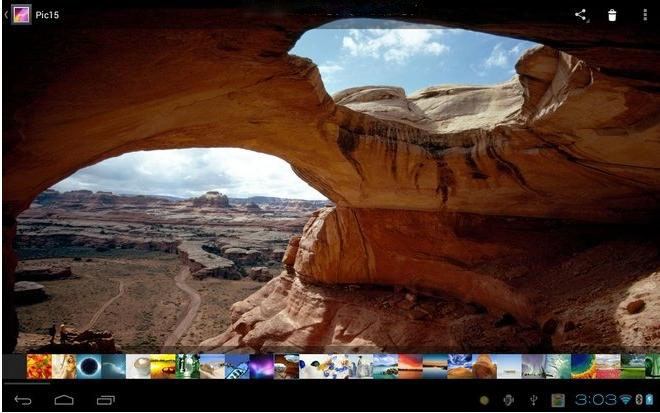Tap the Android back button
This screenshot has width=660, height=413.
point(23,400)
